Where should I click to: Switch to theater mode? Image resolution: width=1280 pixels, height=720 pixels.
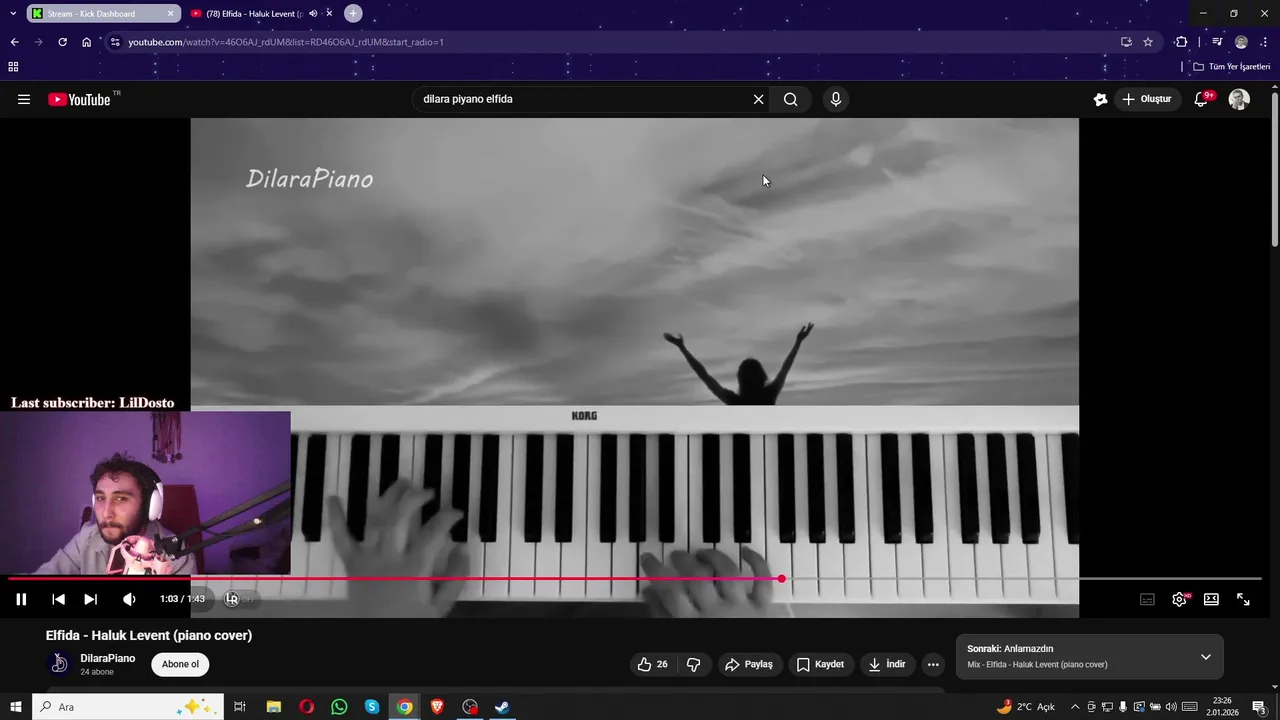pos(1211,599)
